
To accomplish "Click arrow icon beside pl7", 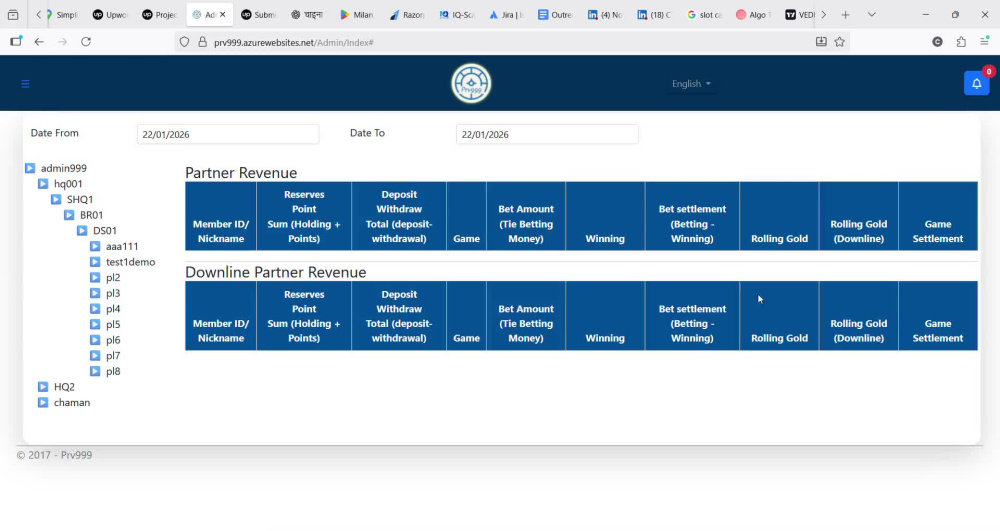I will pos(95,356).
